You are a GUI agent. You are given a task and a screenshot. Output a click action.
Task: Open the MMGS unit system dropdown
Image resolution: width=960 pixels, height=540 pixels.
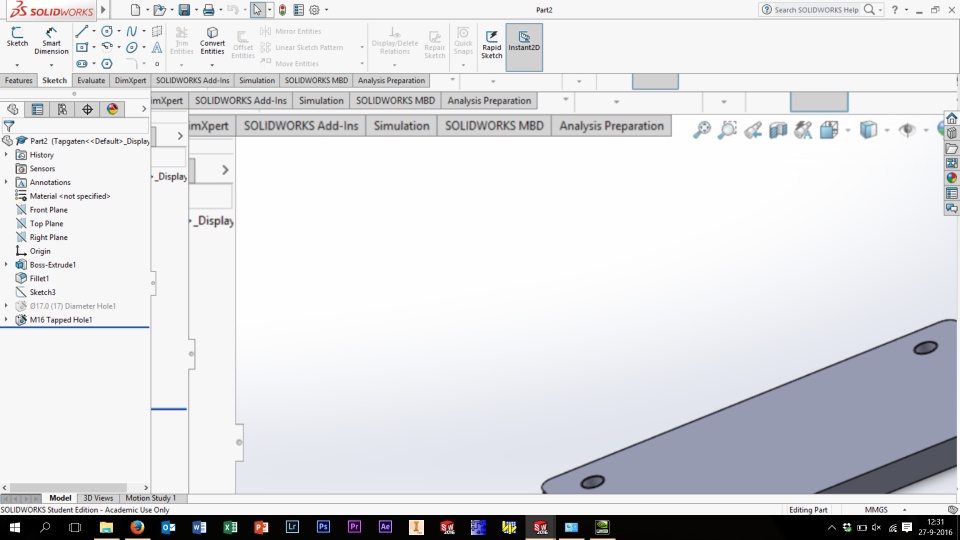coord(904,509)
